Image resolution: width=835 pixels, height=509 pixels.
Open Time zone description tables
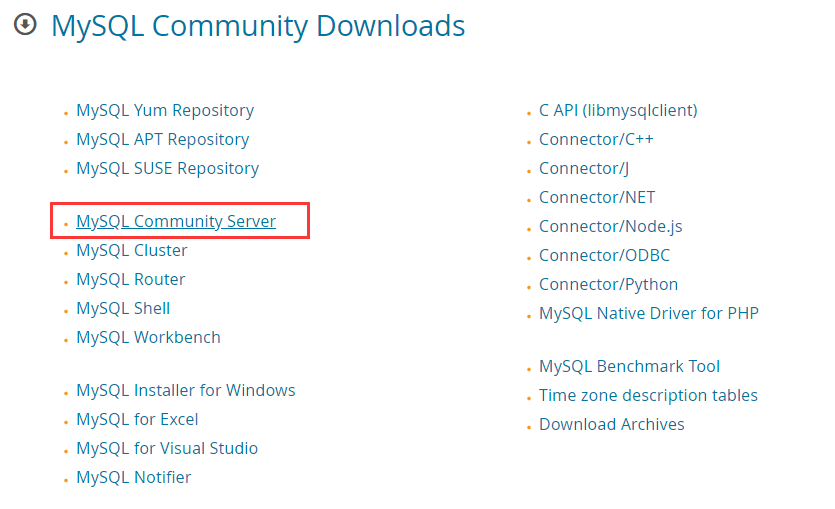[648, 395]
